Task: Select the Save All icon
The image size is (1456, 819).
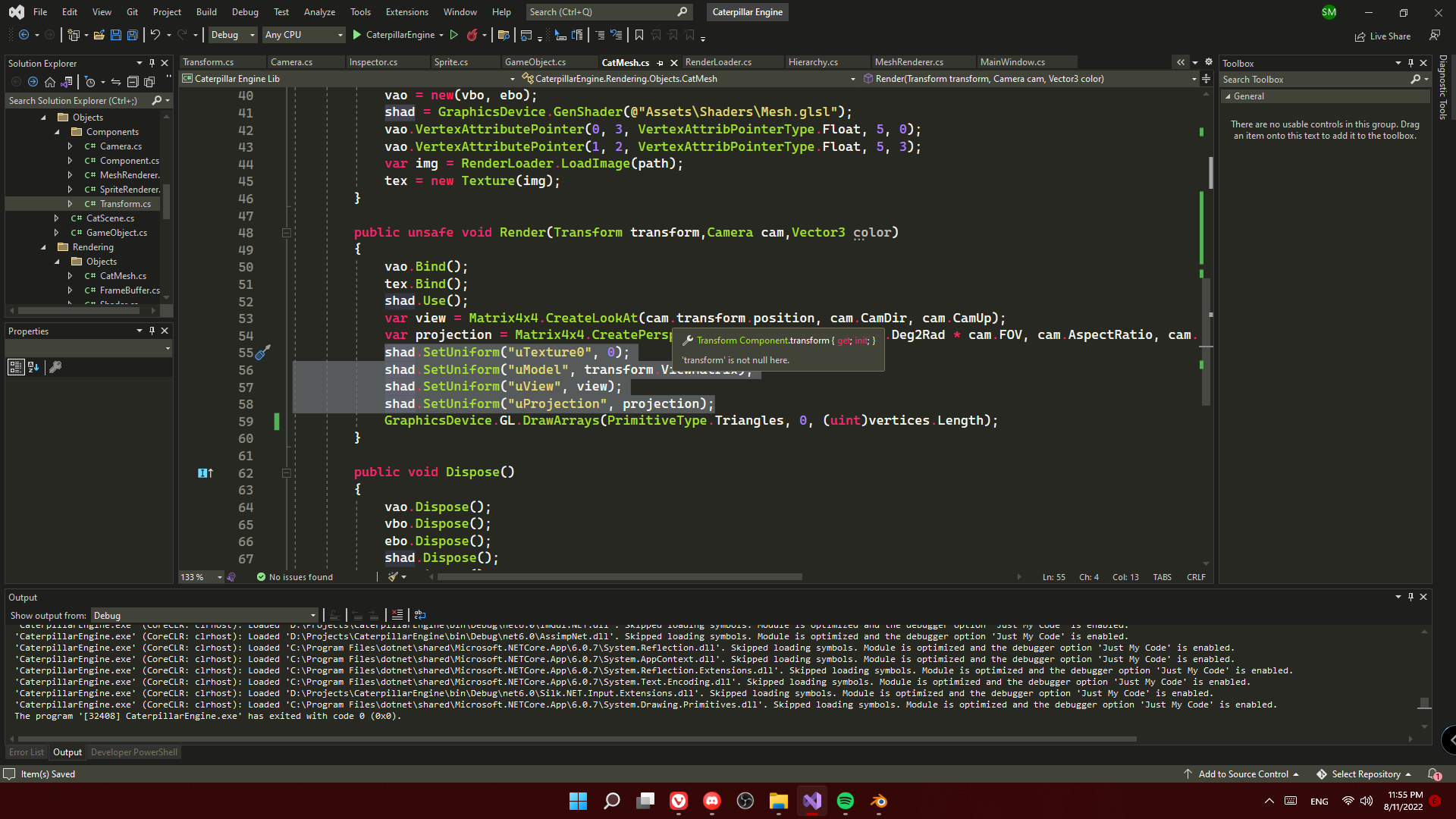Action: 133,35
